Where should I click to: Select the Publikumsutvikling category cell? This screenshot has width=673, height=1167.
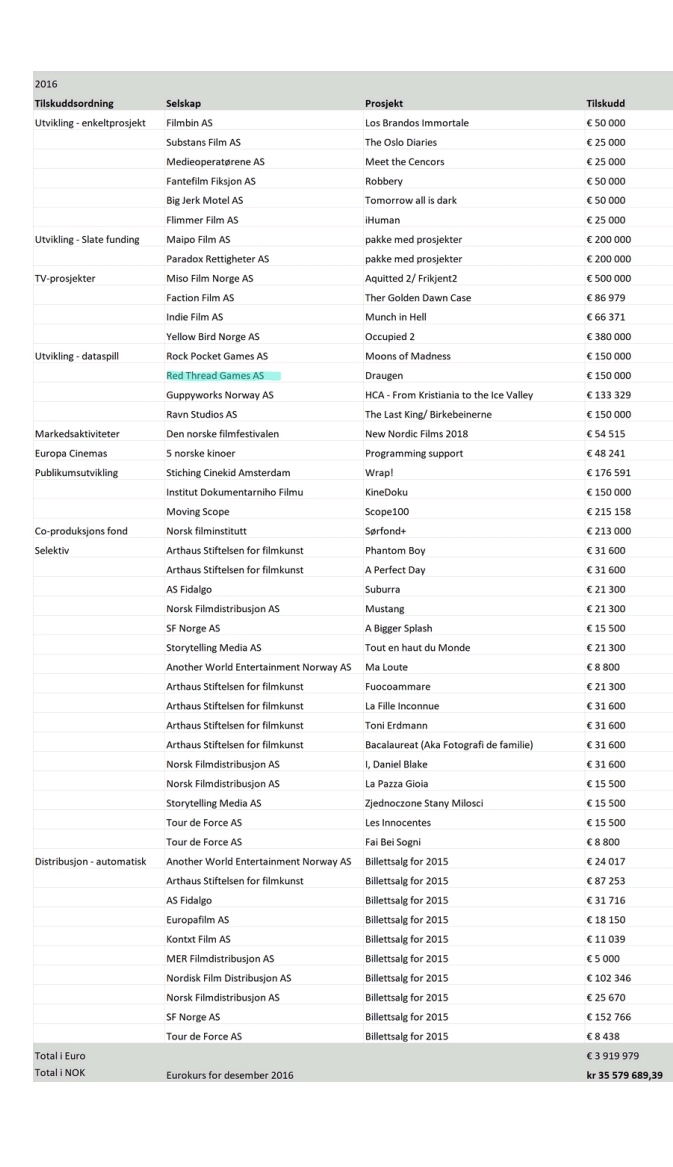tap(76, 472)
